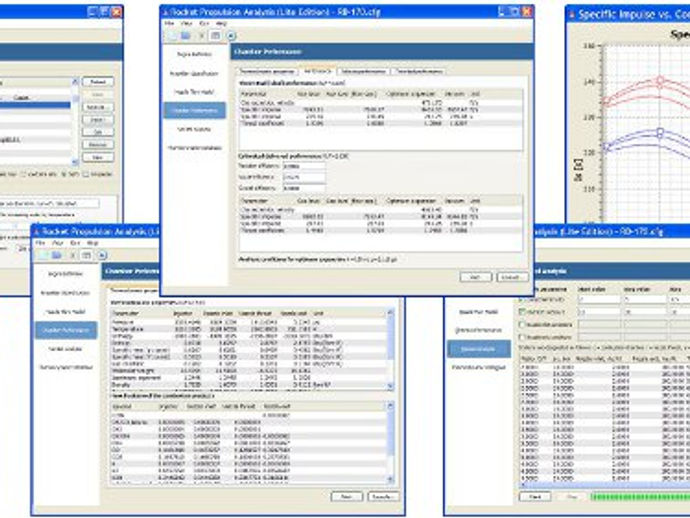Click table-layout icon in bottom-left window toolbar

click(87, 255)
